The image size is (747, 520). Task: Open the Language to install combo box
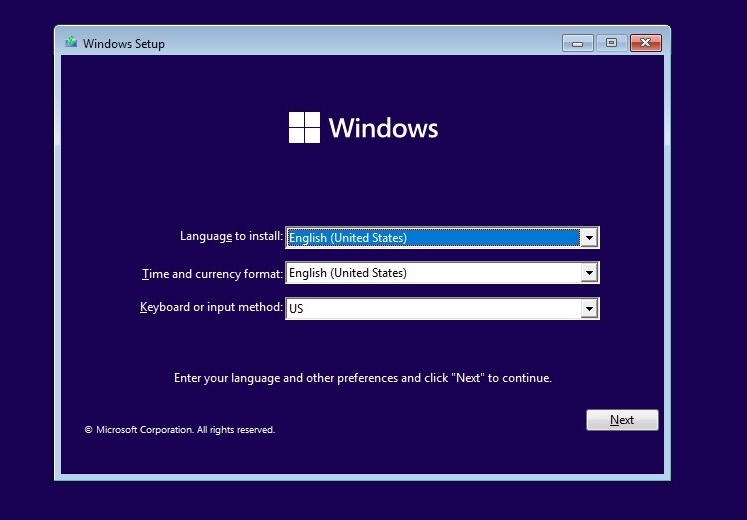click(442, 238)
